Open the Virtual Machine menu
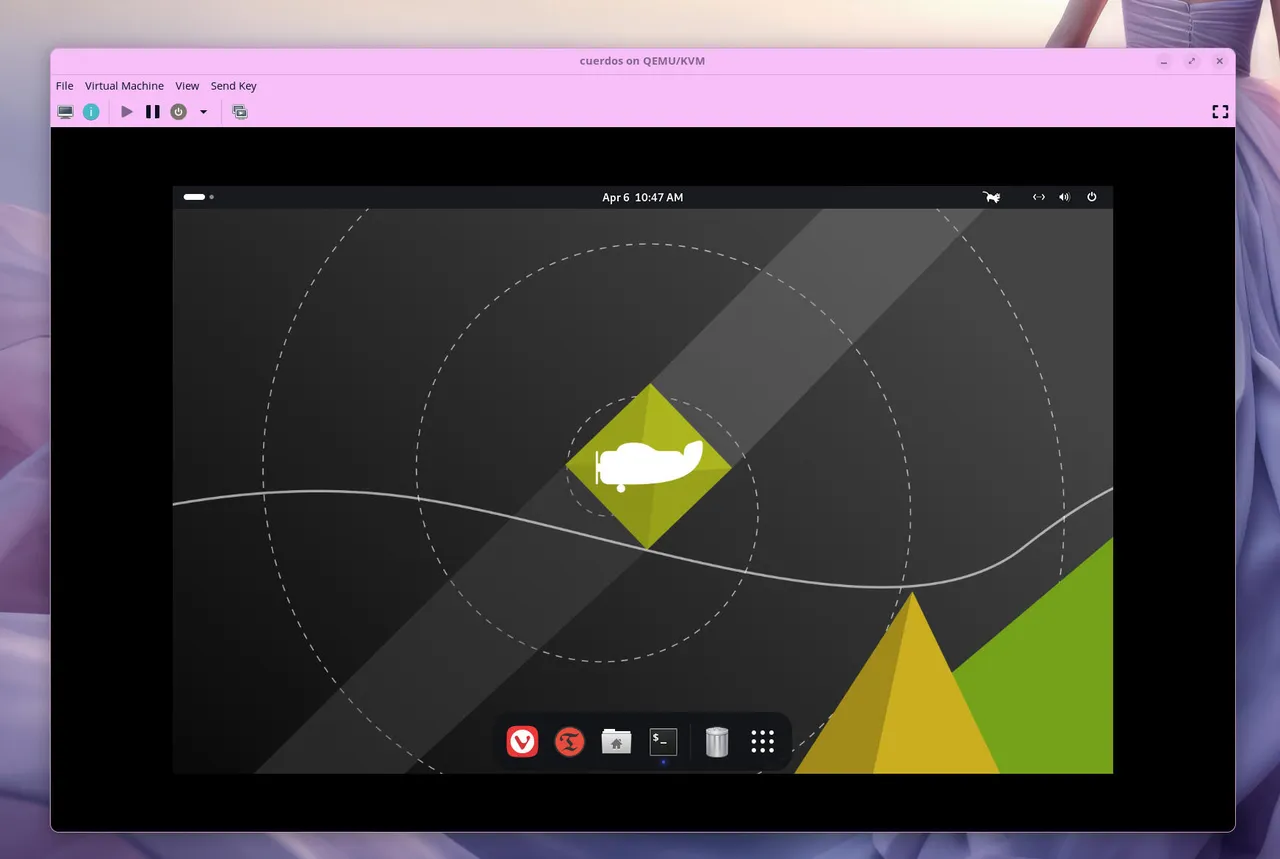 pyautogui.click(x=124, y=86)
